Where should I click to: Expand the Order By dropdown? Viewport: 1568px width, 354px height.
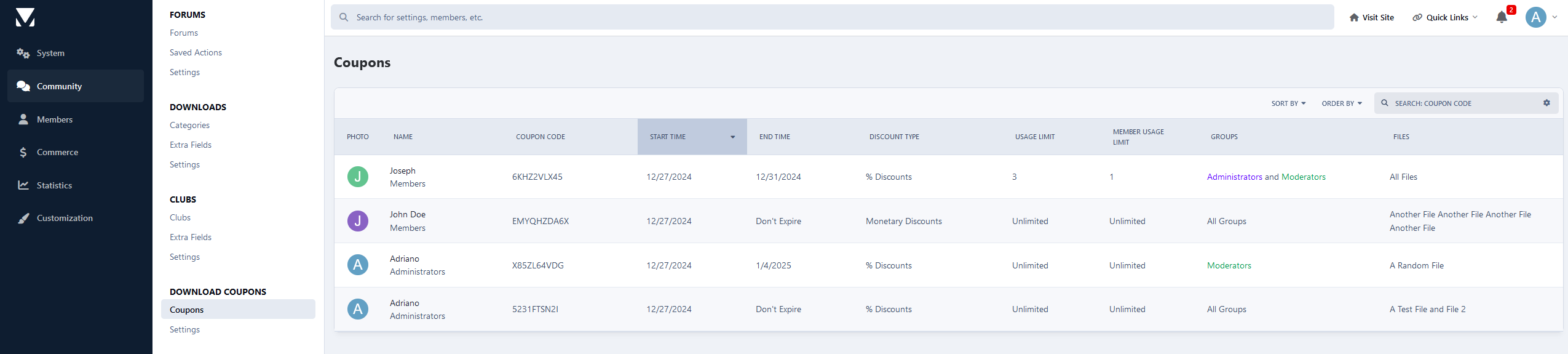tap(1342, 103)
